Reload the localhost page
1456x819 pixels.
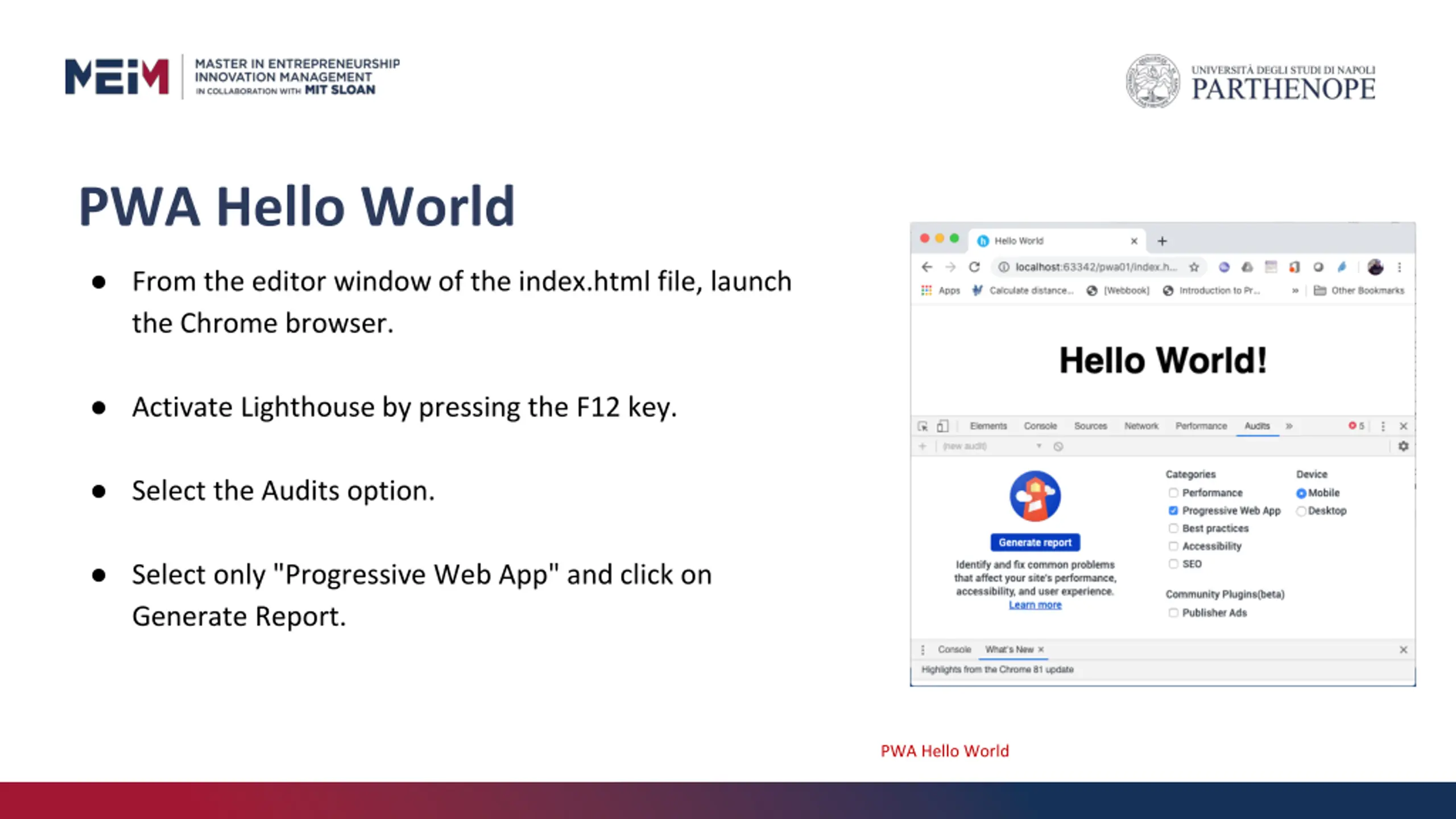click(974, 267)
